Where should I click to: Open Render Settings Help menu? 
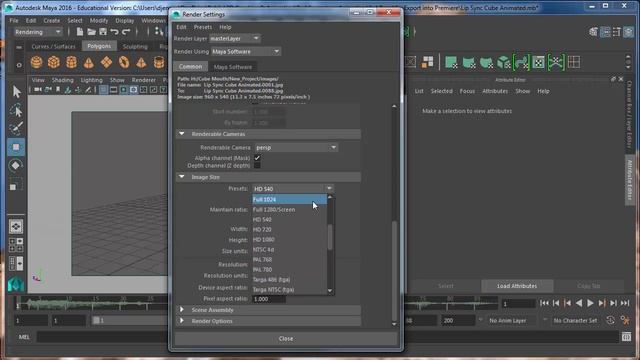pos(225,27)
